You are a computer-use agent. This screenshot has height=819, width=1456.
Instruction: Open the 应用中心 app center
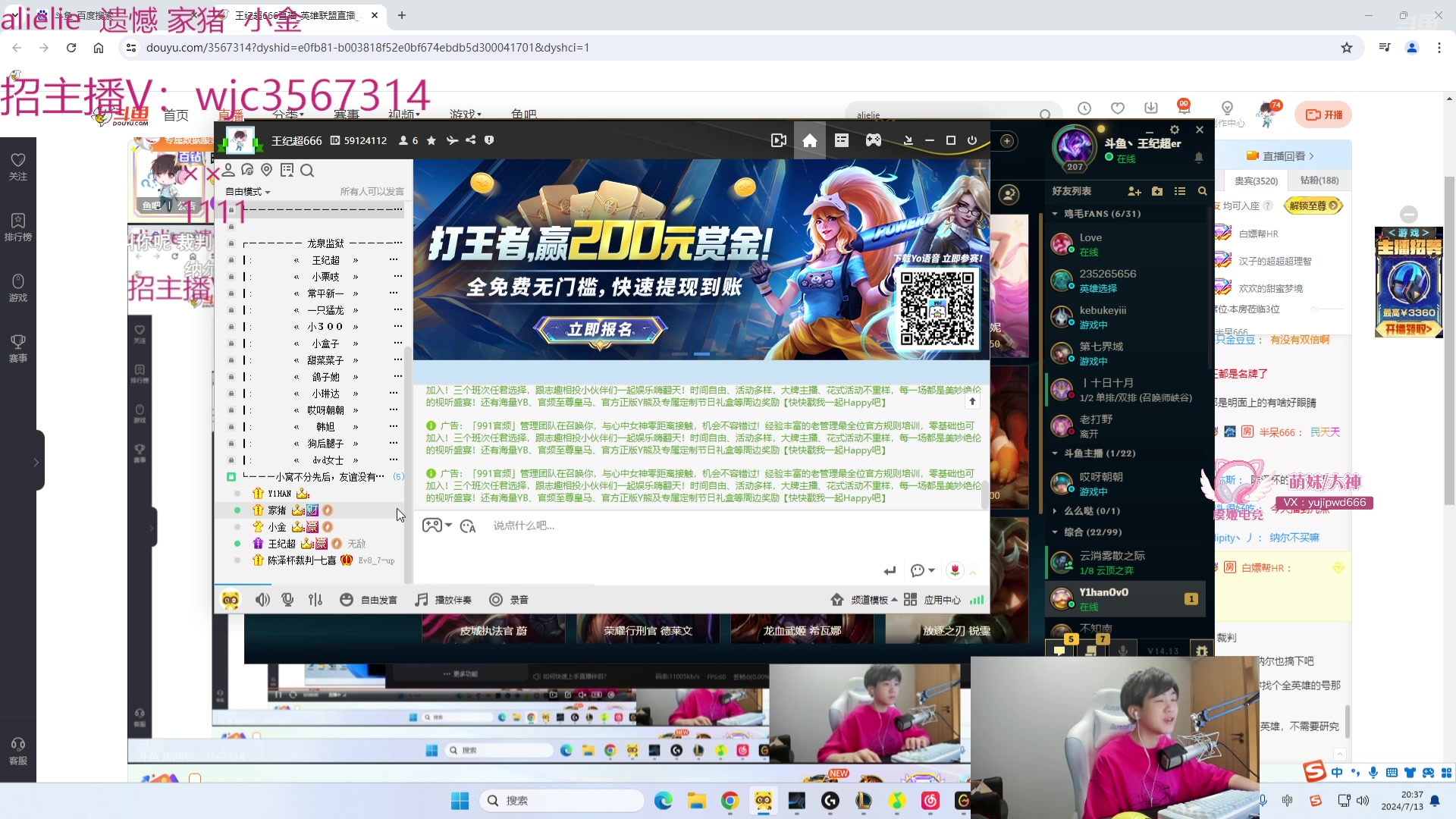[x=932, y=600]
